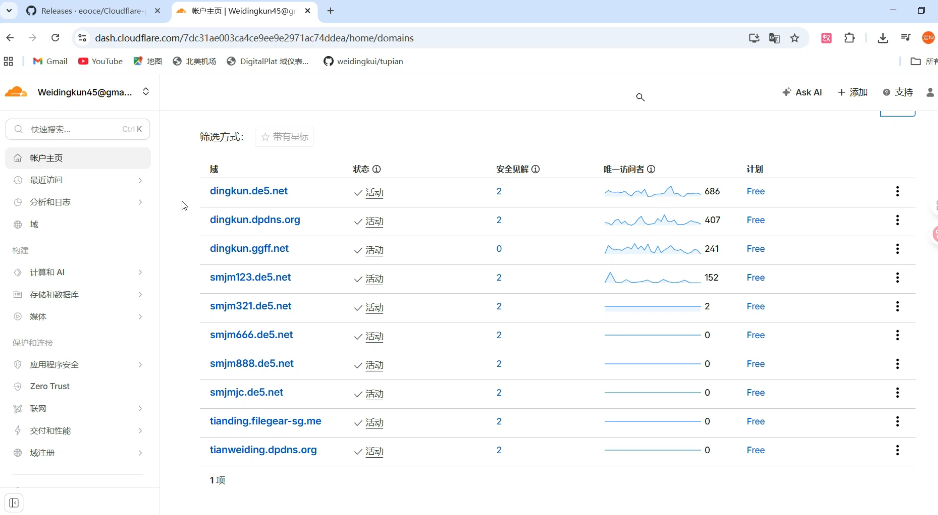The height and width of the screenshot is (515, 938).
Task: Close the GitHub Releases browser tab
Action: [x=157, y=11]
